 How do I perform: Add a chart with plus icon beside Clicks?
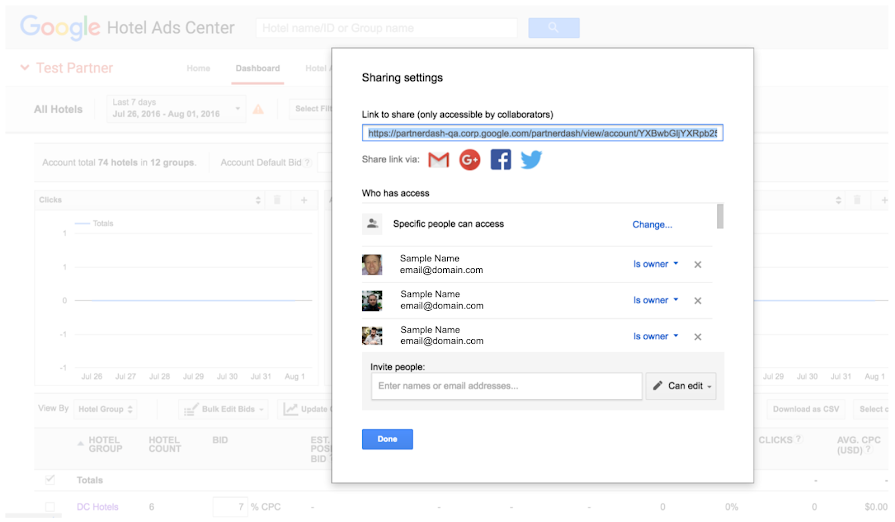pos(304,200)
